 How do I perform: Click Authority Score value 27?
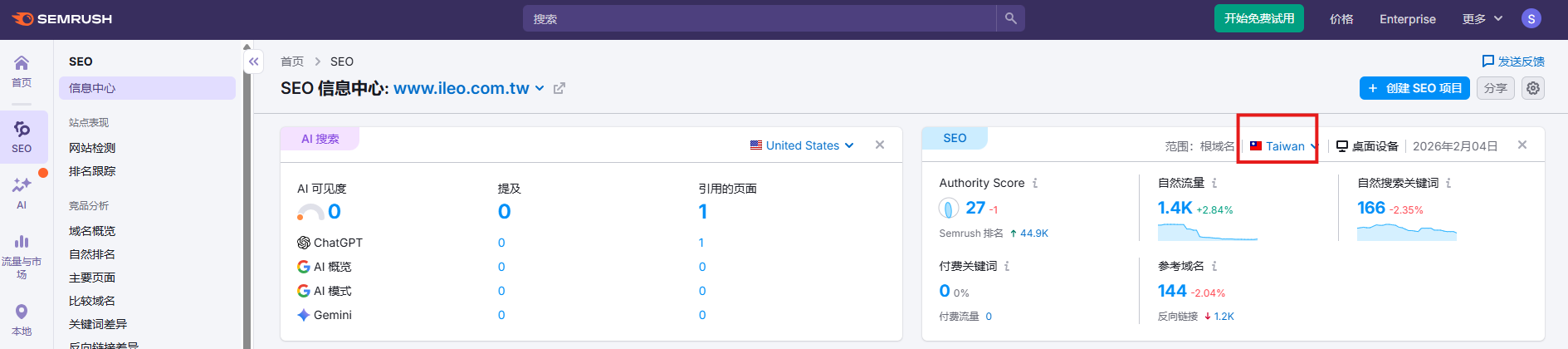point(975,208)
